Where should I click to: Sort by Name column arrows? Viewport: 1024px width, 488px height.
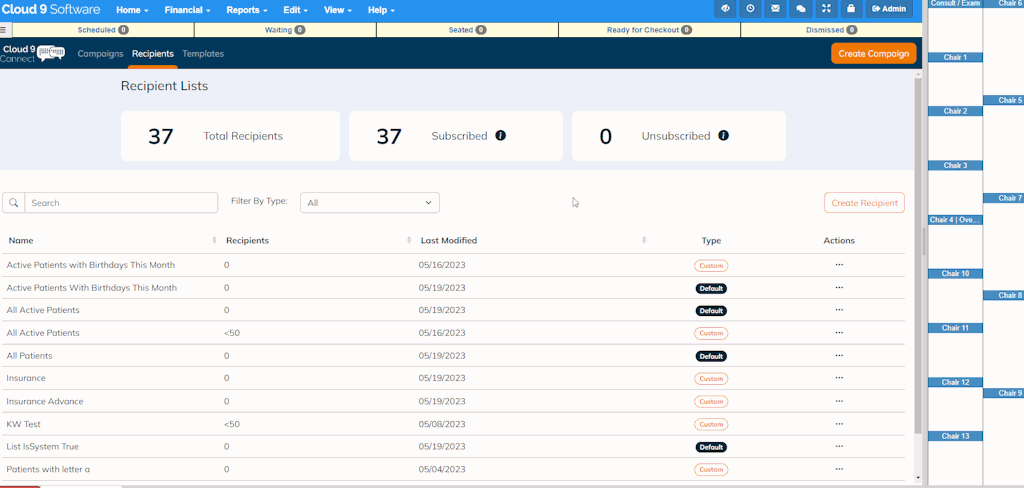tap(215, 240)
